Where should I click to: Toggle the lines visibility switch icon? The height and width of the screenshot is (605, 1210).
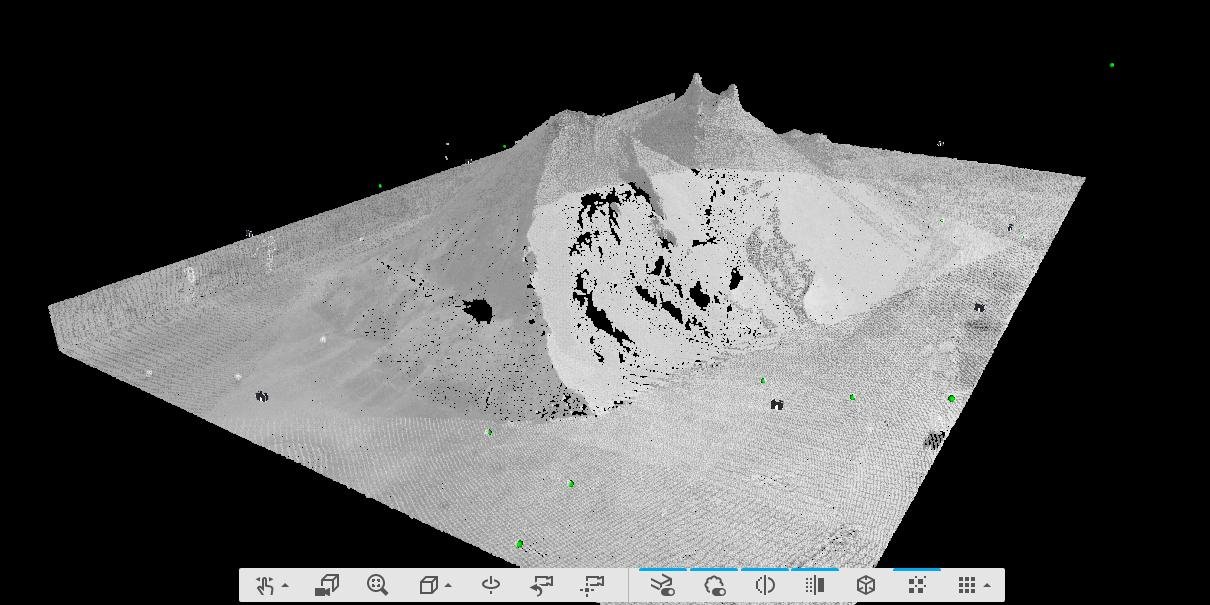point(663,585)
